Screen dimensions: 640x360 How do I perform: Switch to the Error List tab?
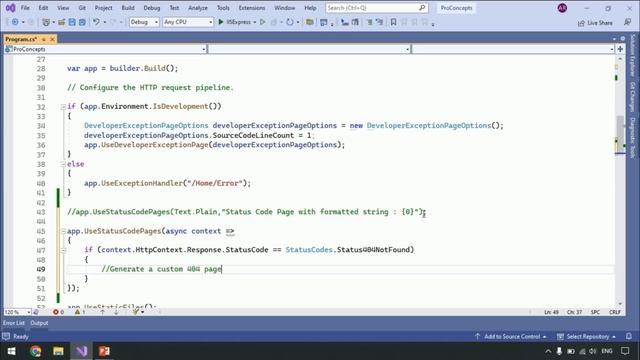(14, 323)
